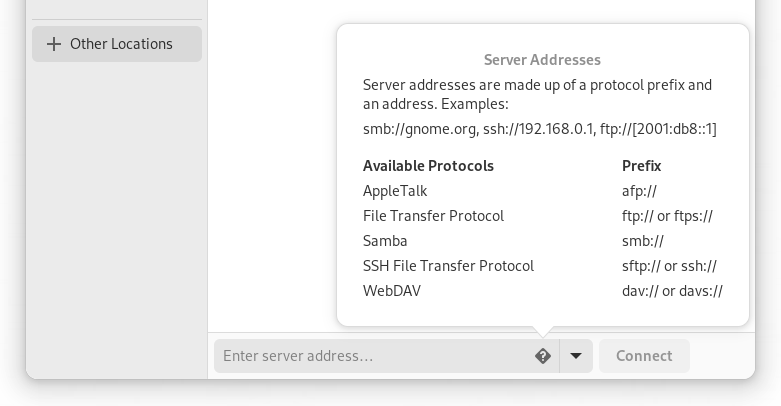
Task: Click the AppleTalk protocol entry
Action: tap(395, 191)
